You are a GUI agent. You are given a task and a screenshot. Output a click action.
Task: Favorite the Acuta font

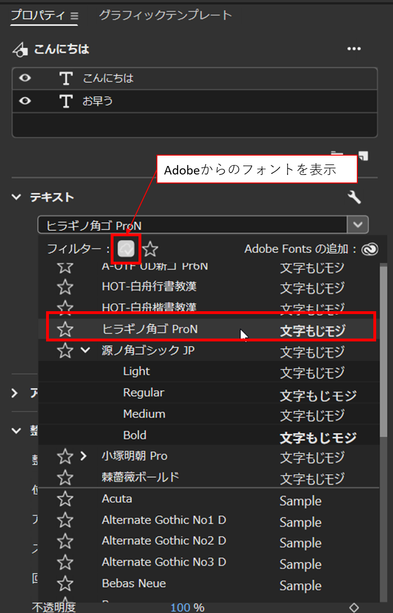point(65,499)
